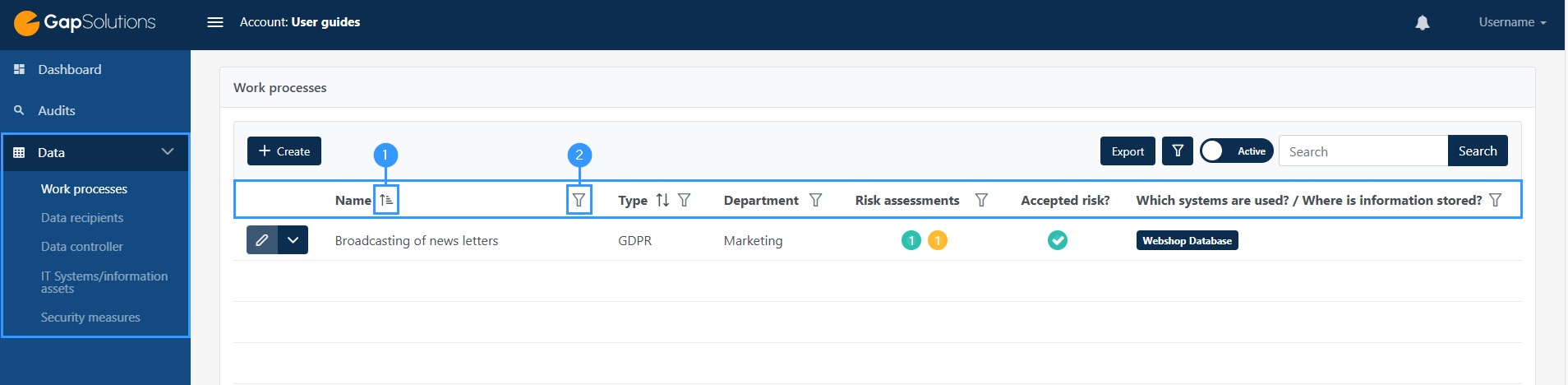Click the orange risk assessment badge
This screenshot has width=1568, height=385.
[x=938, y=240]
